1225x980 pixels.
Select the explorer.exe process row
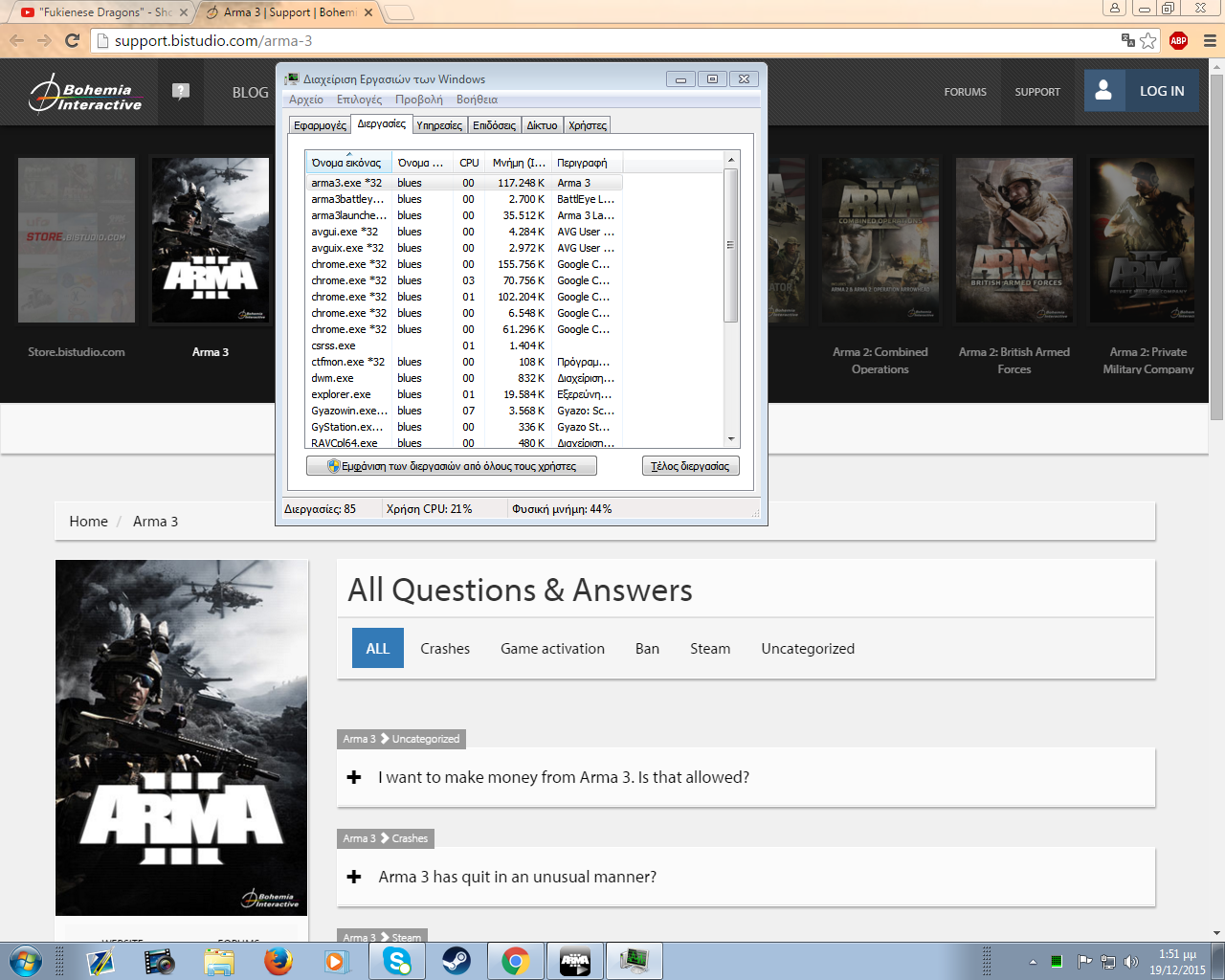tap(464, 394)
